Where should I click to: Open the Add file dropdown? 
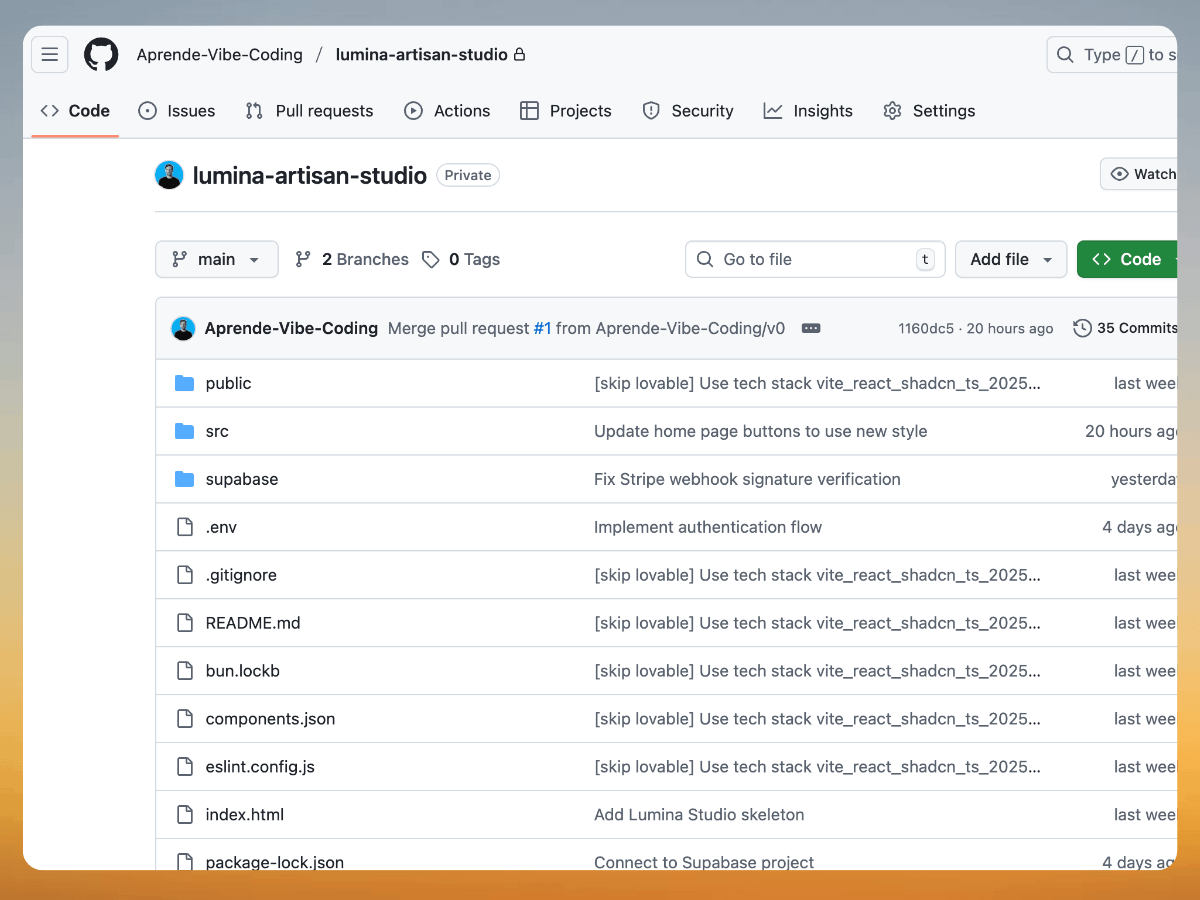(1010, 260)
